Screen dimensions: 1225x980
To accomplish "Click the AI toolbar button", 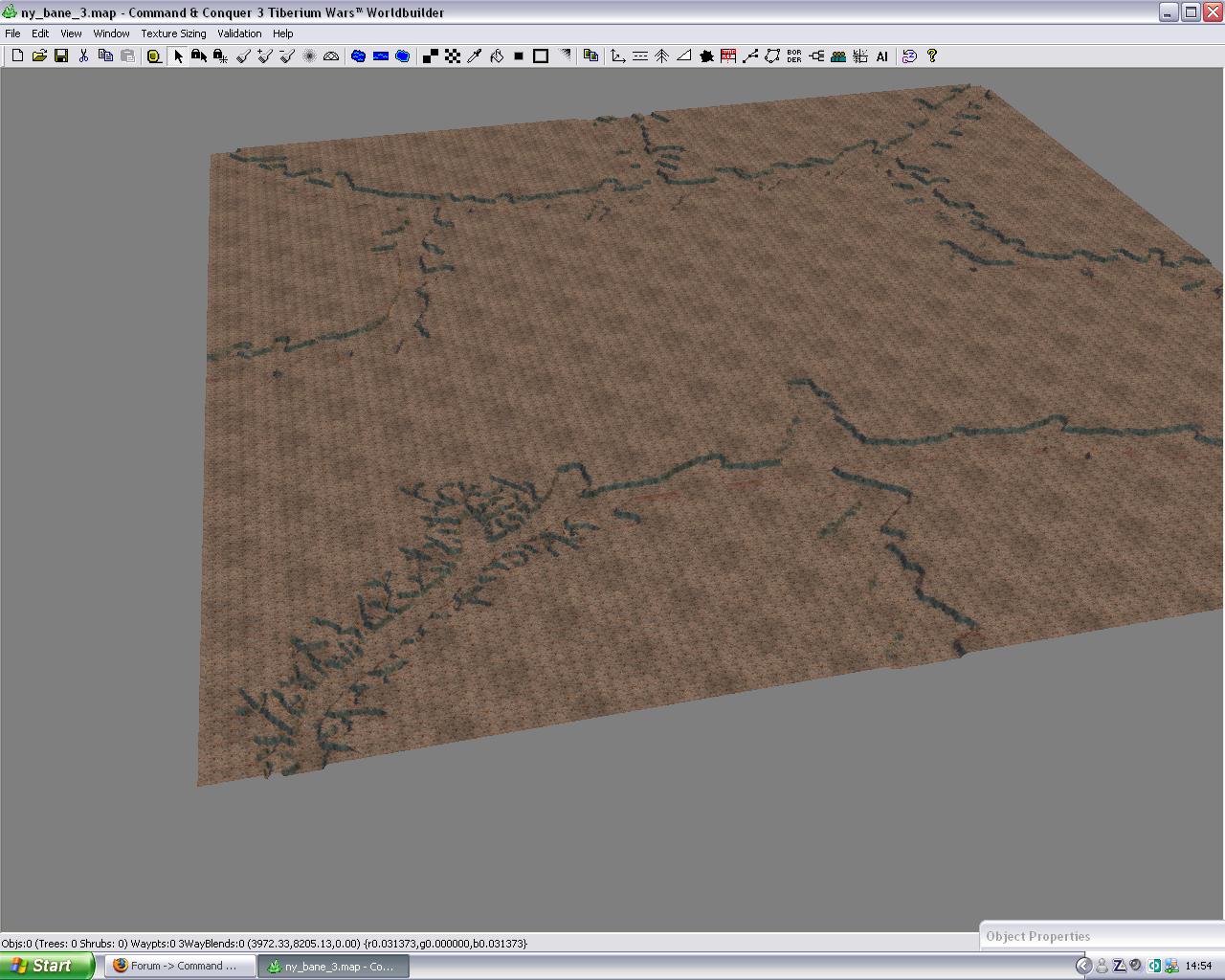I will (882, 56).
